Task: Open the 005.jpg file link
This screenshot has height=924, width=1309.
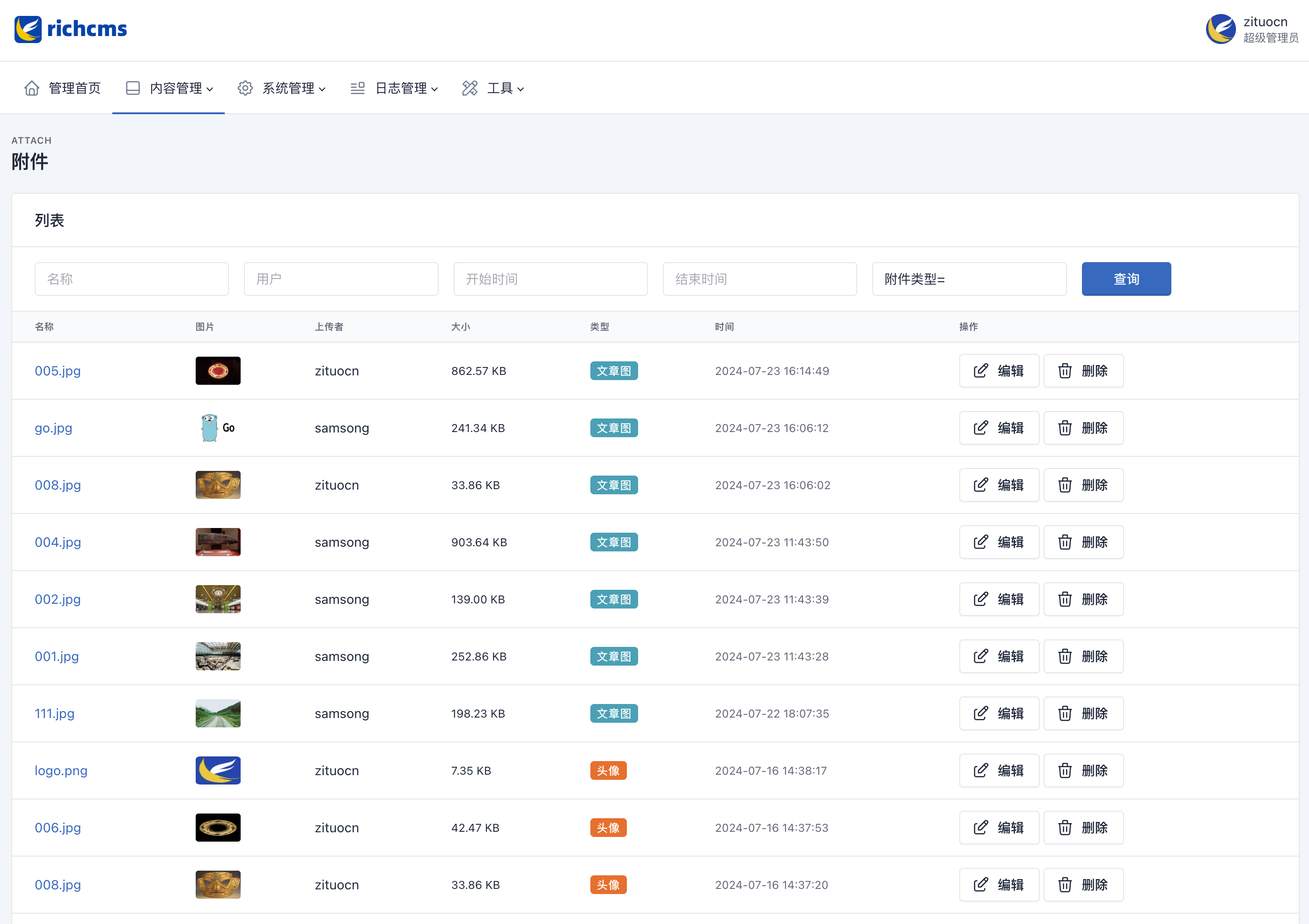Action: pos(58,371)
